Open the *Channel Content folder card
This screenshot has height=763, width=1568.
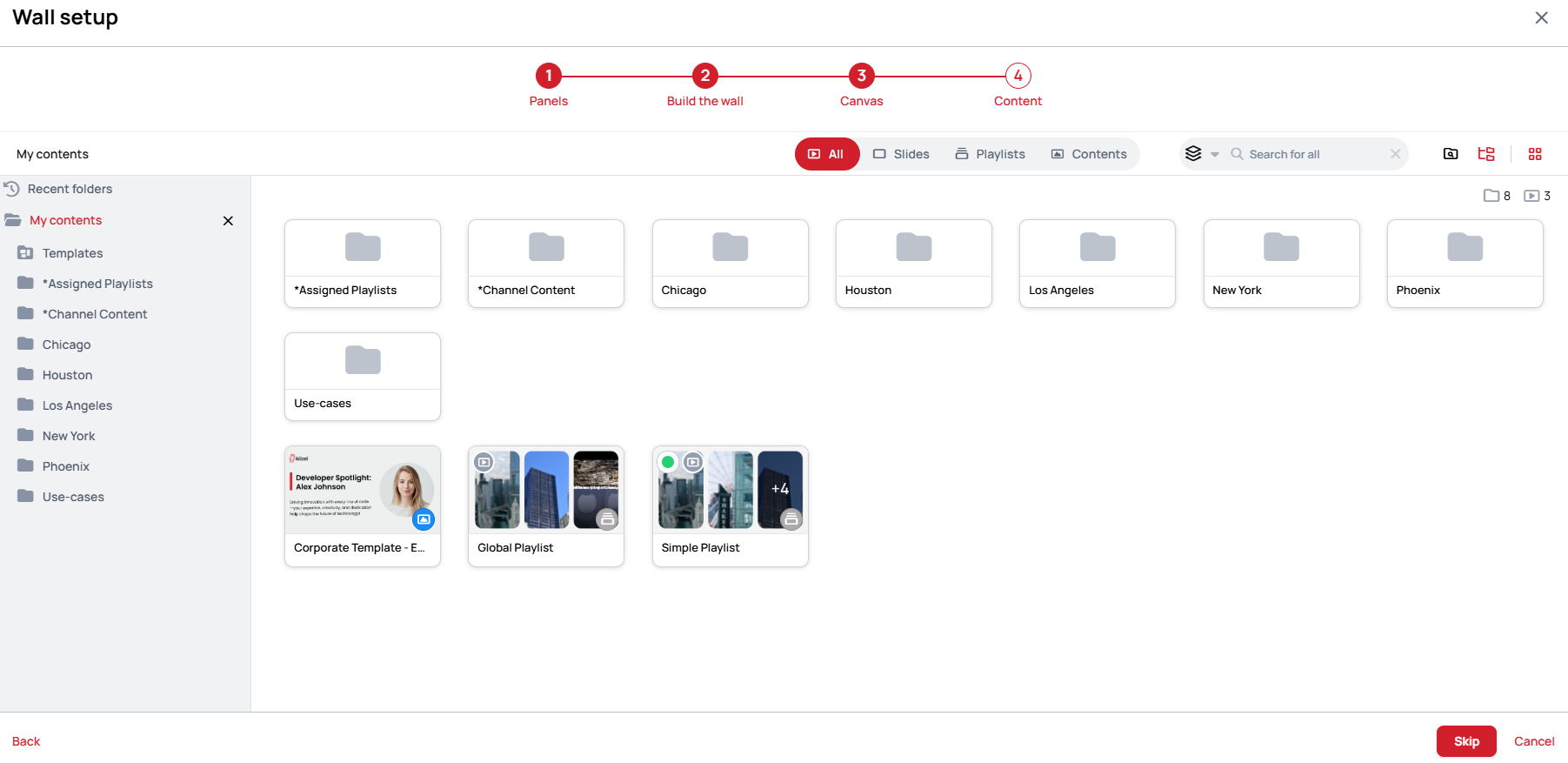pyautogui.click(x=546, y=264)
